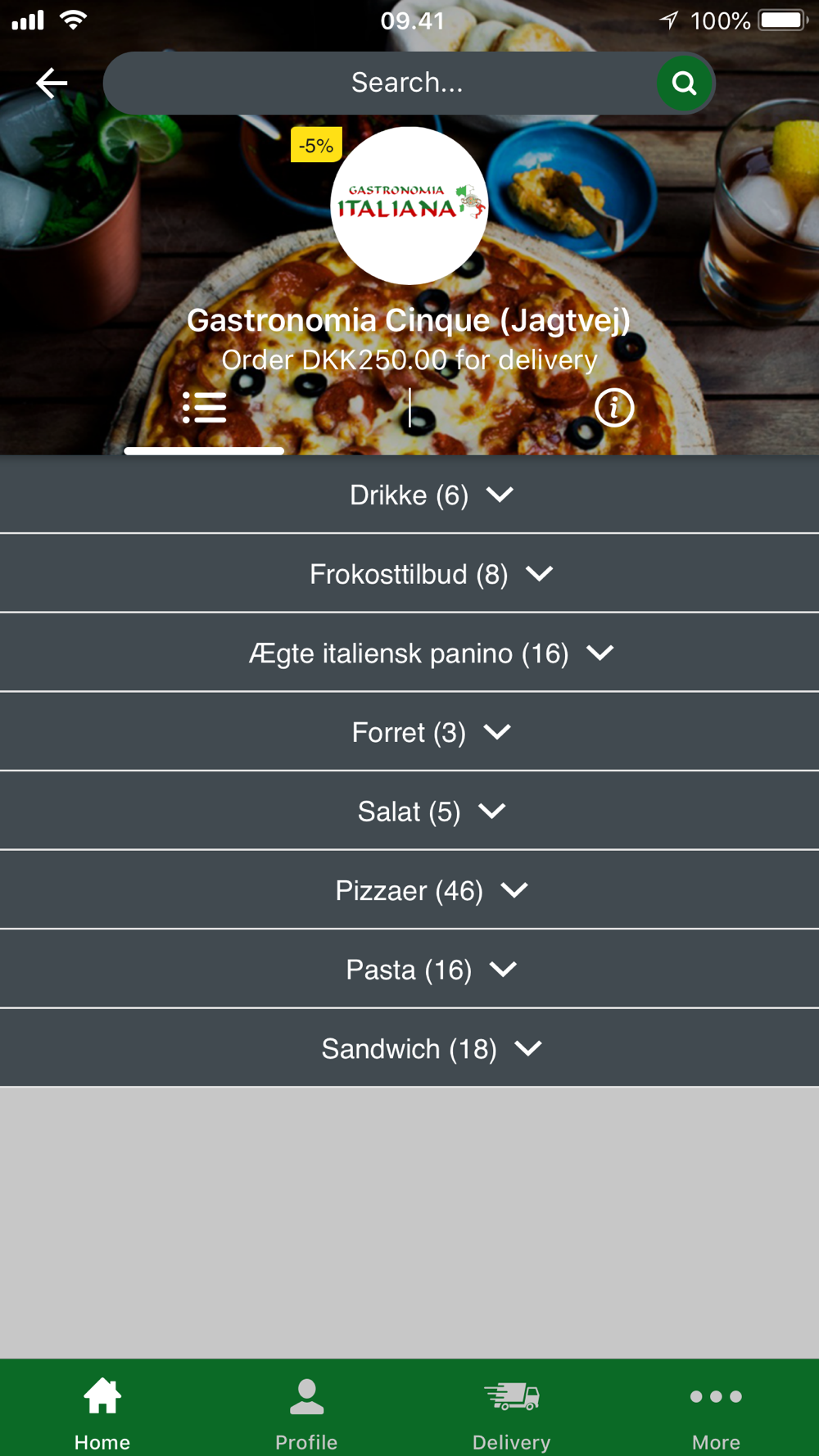
Task: Expand Ægte italiensk panino (16) category
Action: pos(409,653)
